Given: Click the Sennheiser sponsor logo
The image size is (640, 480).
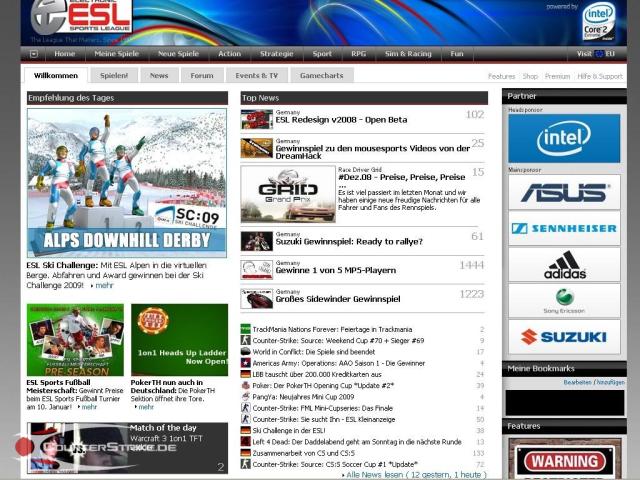Looking at the screenshot, I should pyautogui.click(x=564, y=228).
